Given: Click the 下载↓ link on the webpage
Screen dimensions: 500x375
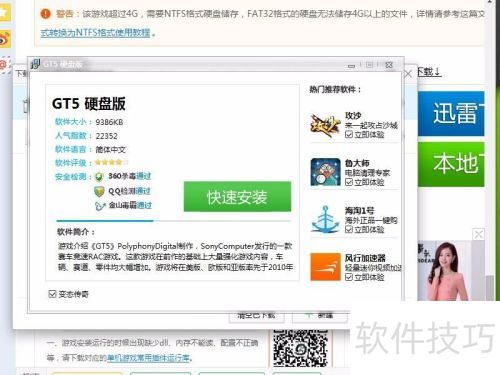Looking at the screenshot, I should coord(429,72).
